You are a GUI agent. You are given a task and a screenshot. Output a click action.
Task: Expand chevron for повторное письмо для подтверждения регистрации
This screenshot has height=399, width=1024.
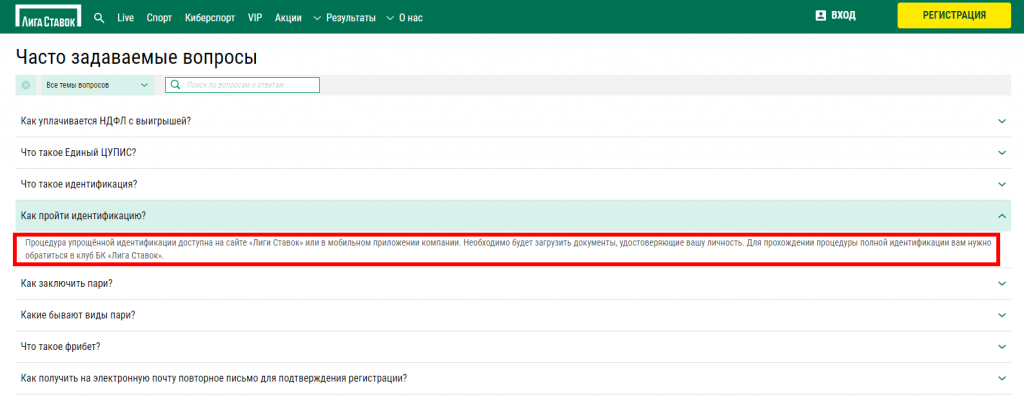[x=1002, y=378]
